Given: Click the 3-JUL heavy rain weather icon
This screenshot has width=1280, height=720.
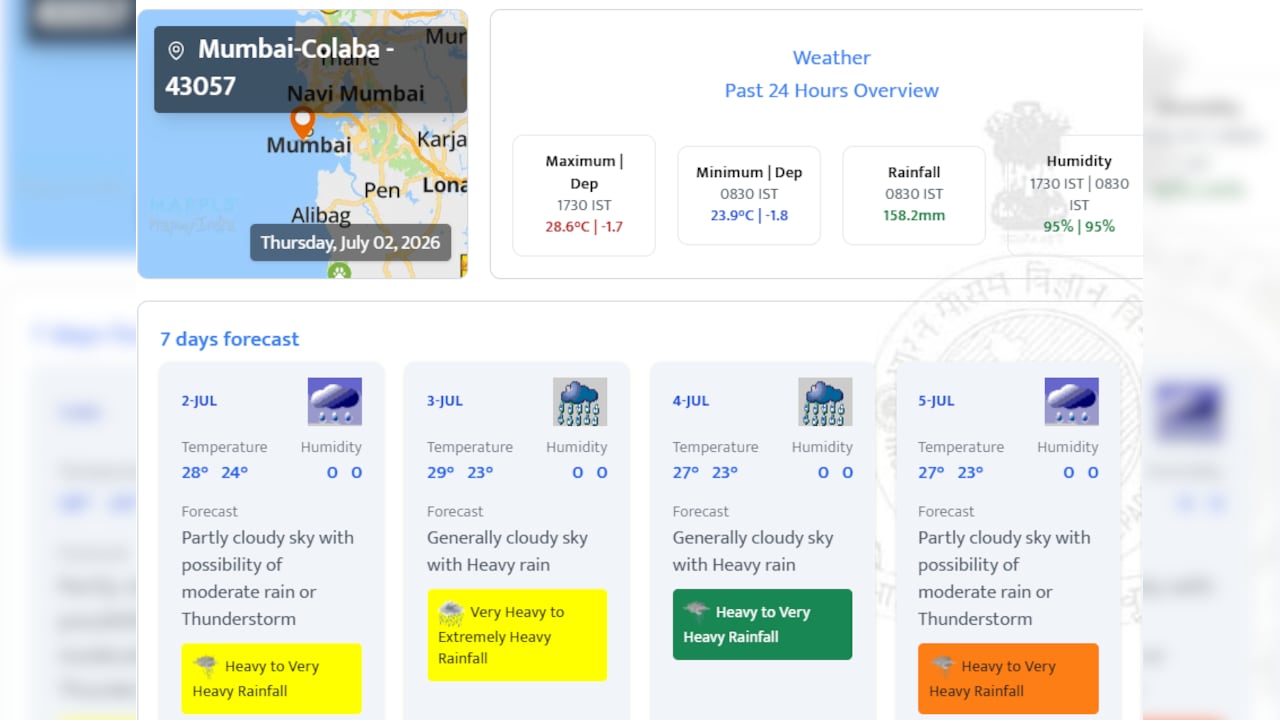Looking at the screenshot, I should coord(580,401).
